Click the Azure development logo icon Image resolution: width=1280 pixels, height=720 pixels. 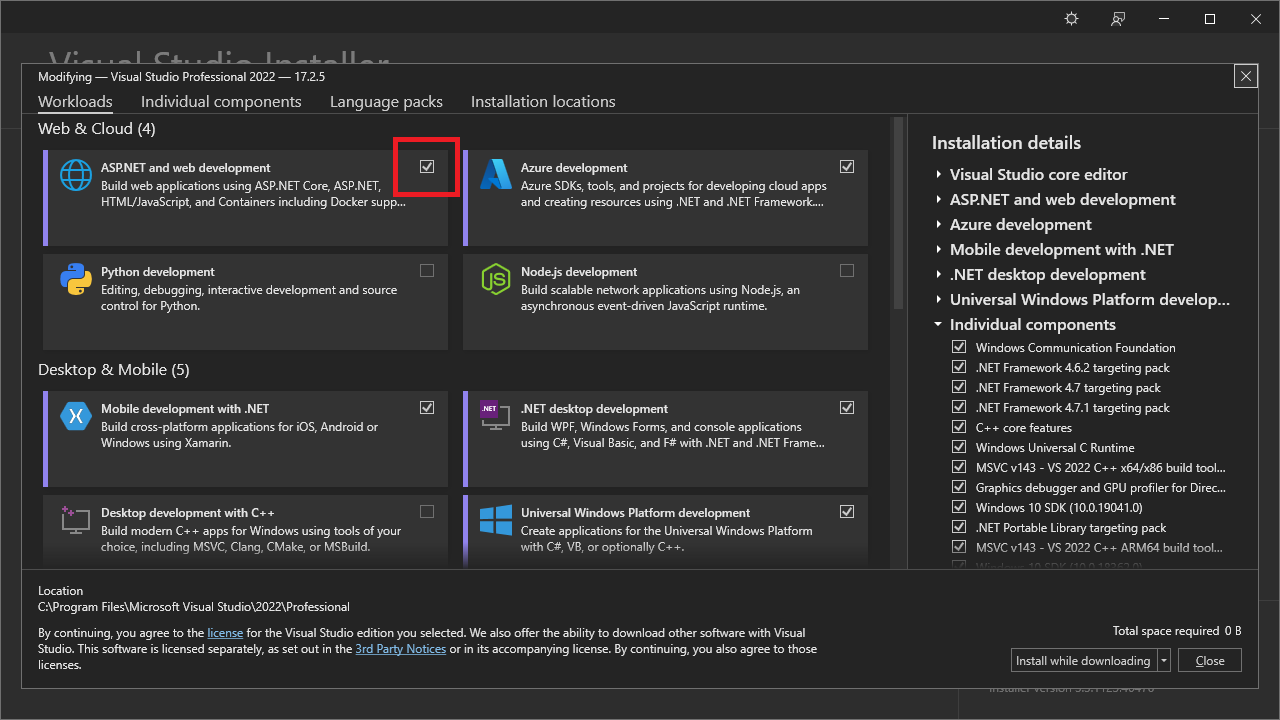click(x=496, y=175)
